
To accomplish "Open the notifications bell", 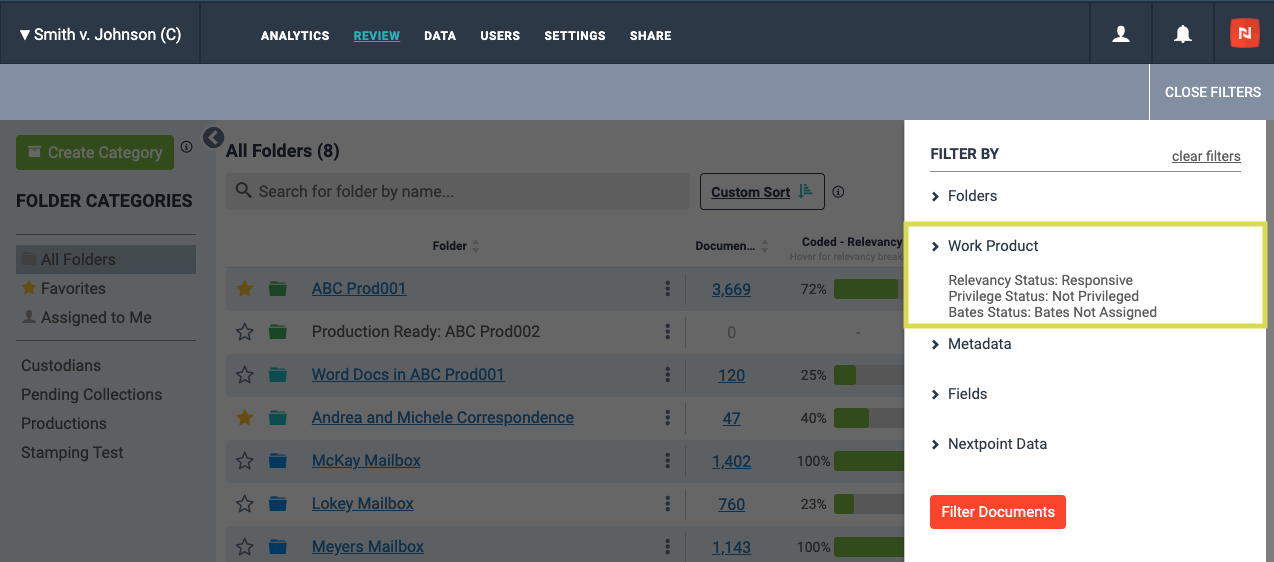I will coord(1182,34).
